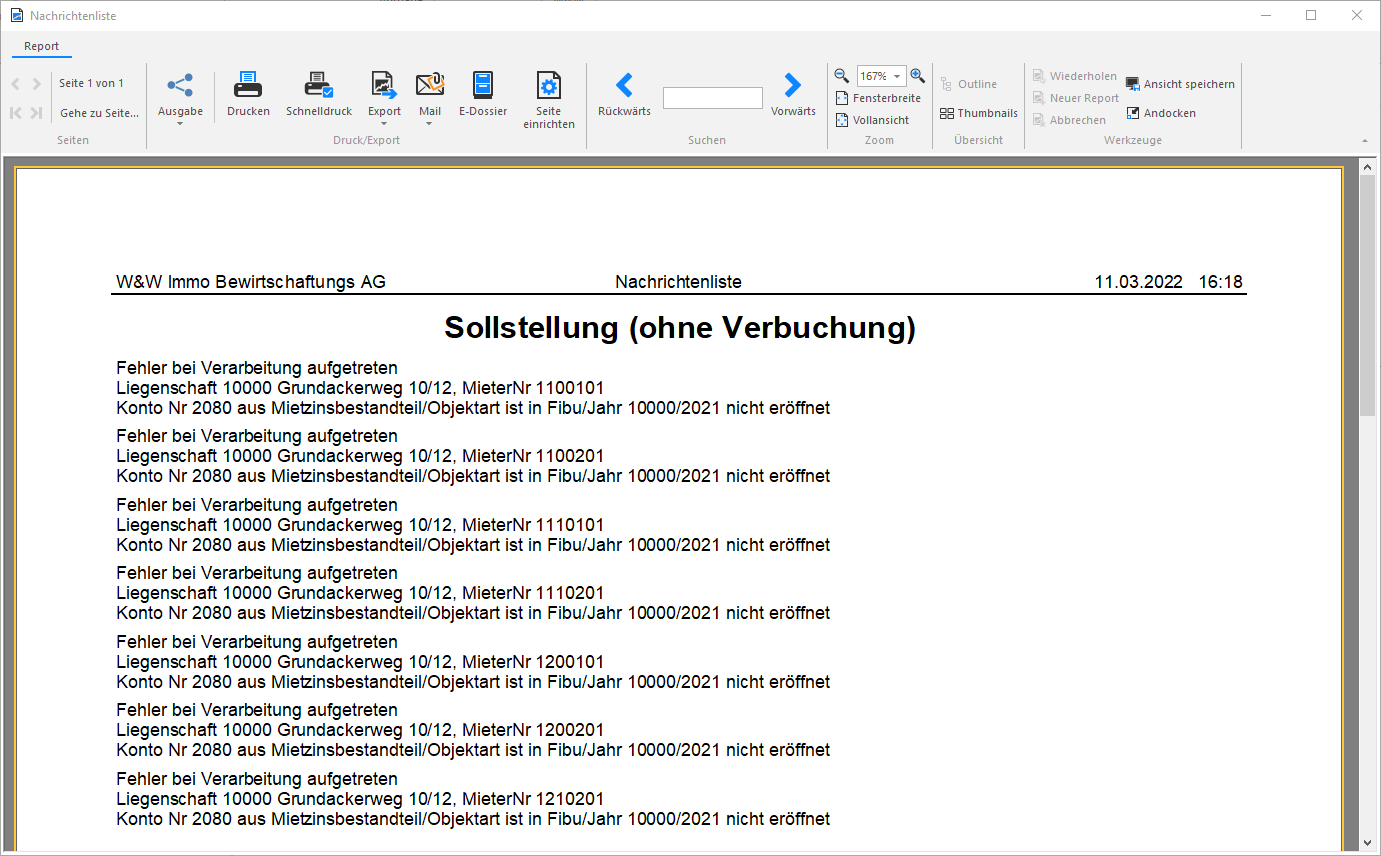
Task: Click the Export document icon
Action: (384, 85)
